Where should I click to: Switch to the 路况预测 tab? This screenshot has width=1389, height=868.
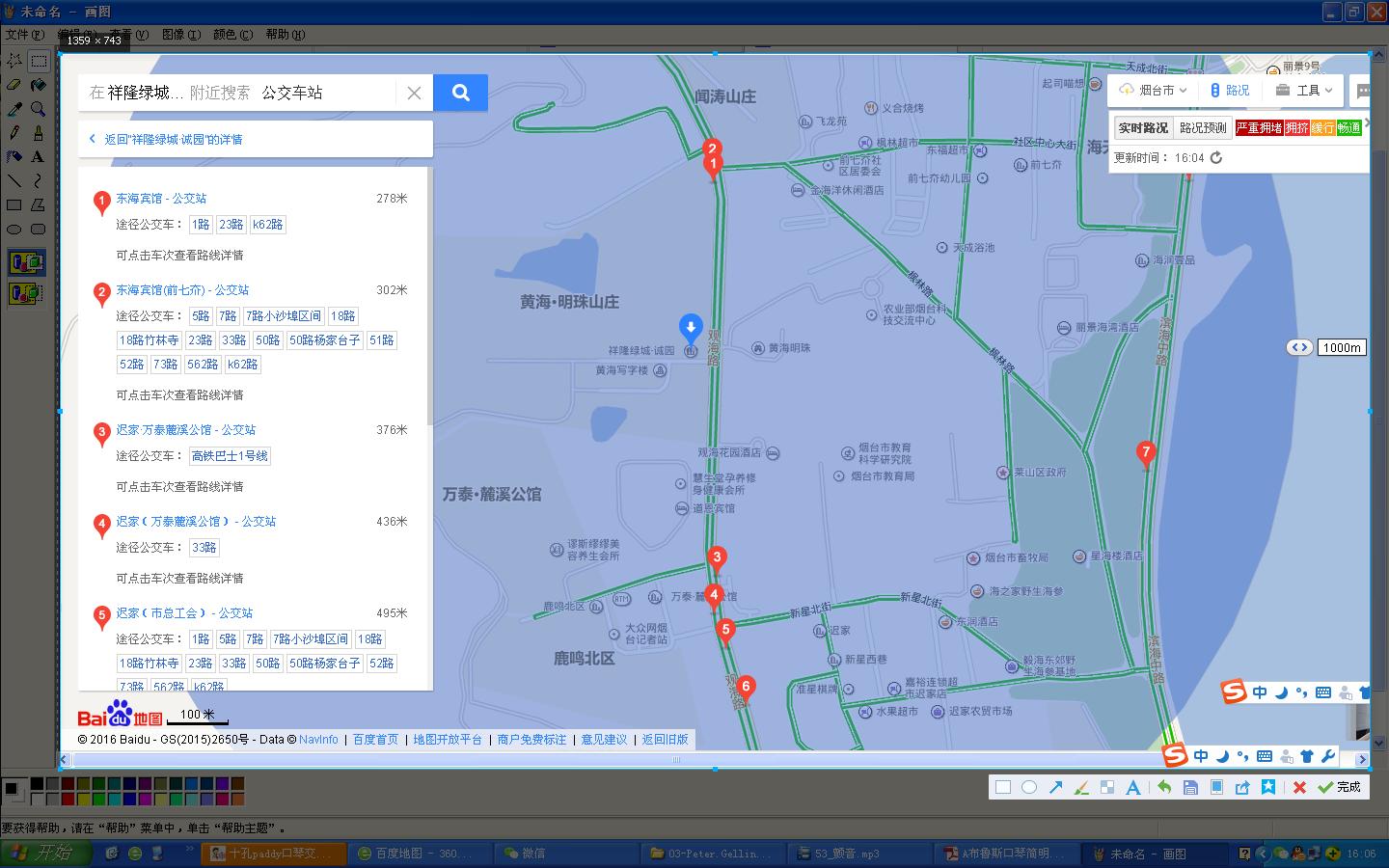(1202, 127)
